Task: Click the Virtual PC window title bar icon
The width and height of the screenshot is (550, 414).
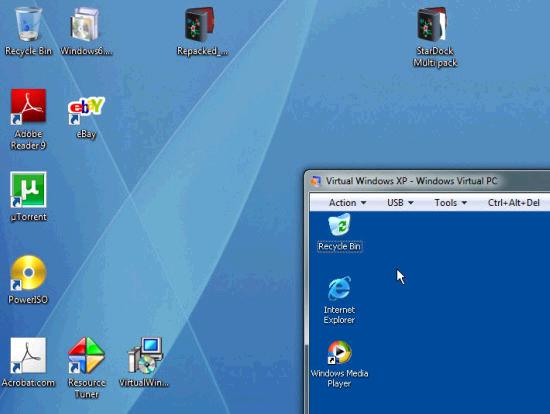Action: (316, 181)
